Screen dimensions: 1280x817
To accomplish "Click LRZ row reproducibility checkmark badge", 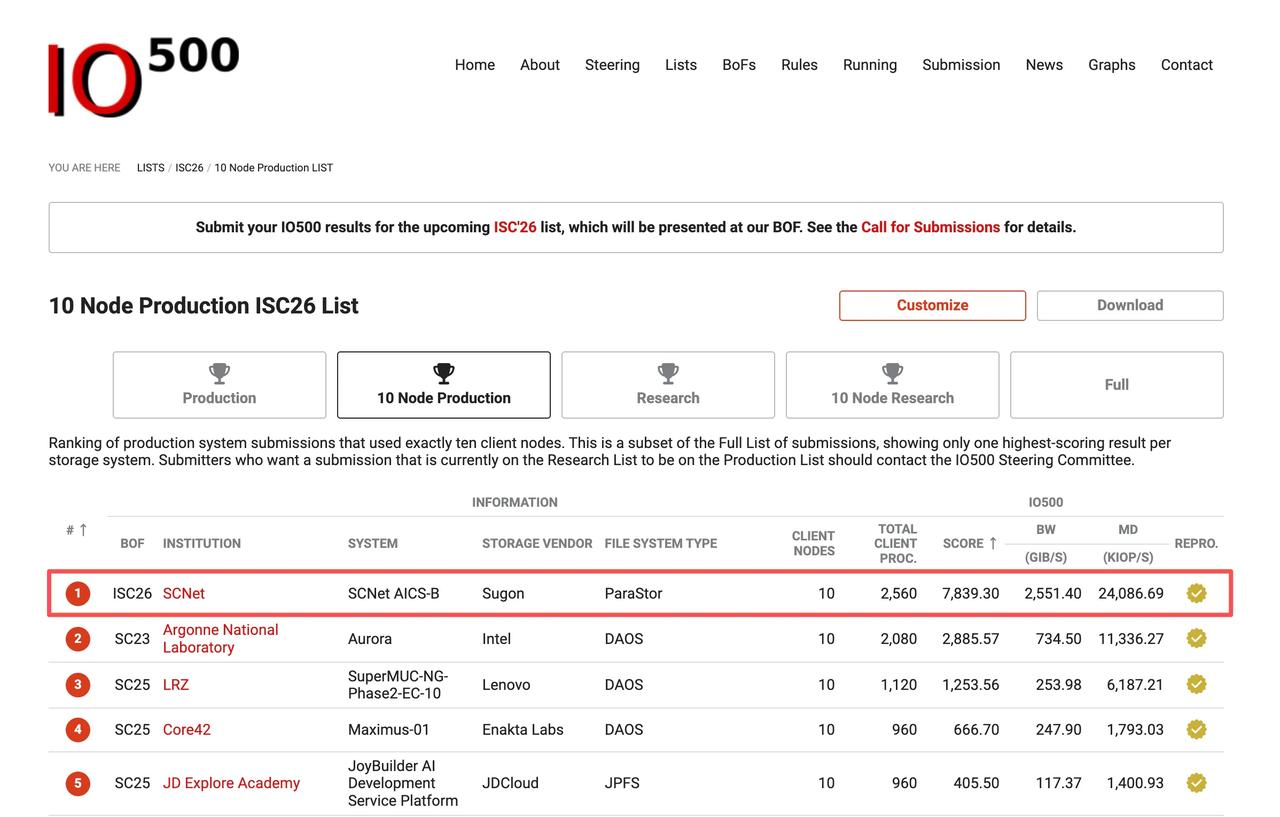I will click(1196, 684).
